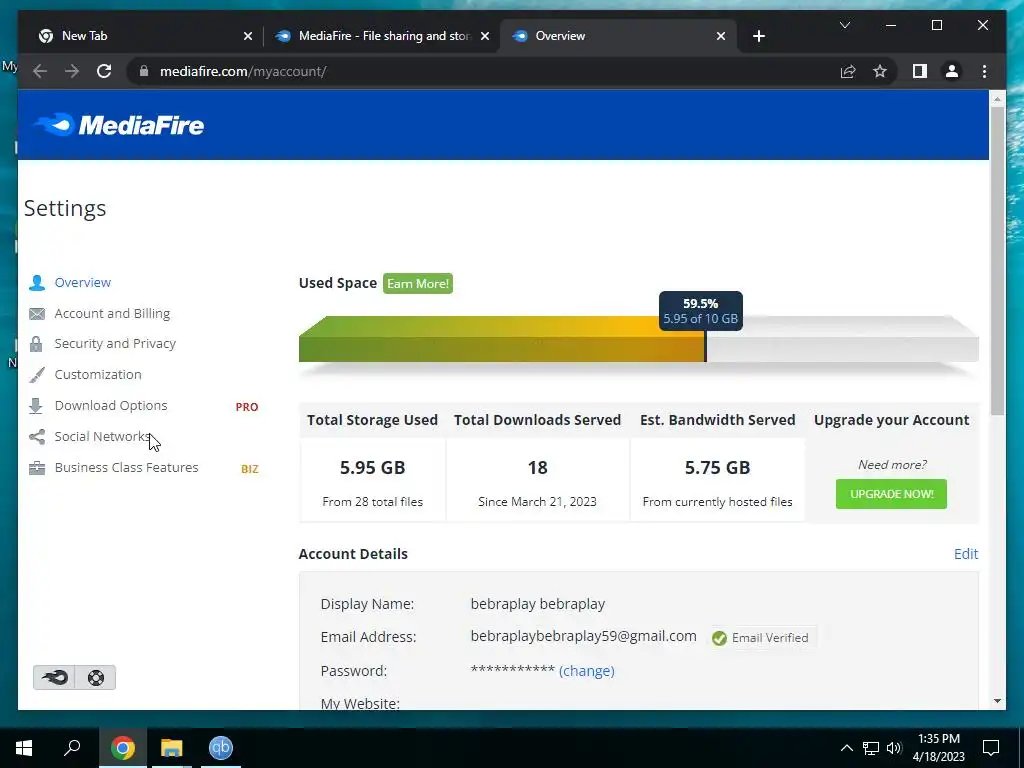Image resolution: width=1024 pixels, height=768 pixels.
Task: Open Overview settings section
Action: coord(83,282)
